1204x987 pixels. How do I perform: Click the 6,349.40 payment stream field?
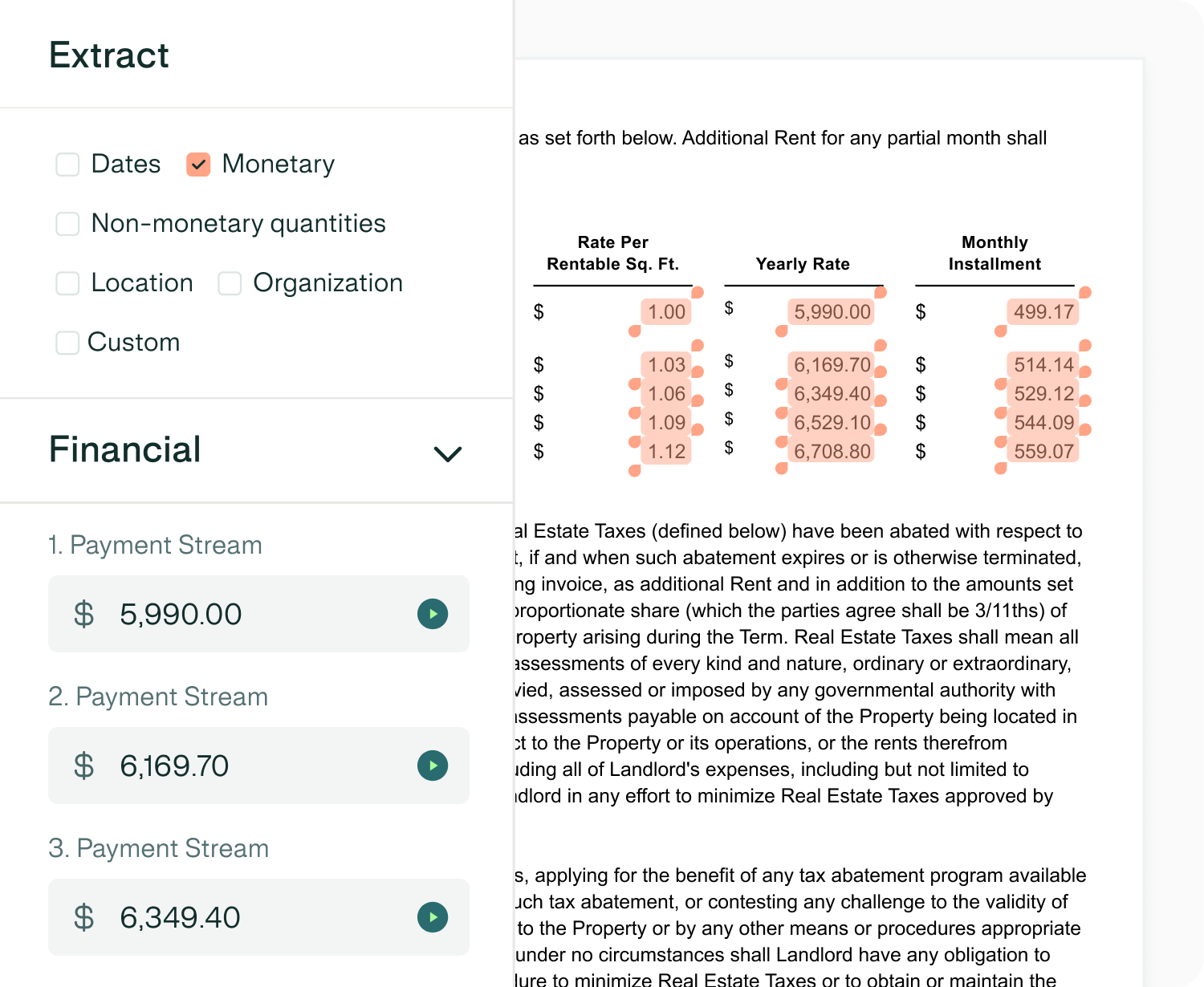pos(258,917)
